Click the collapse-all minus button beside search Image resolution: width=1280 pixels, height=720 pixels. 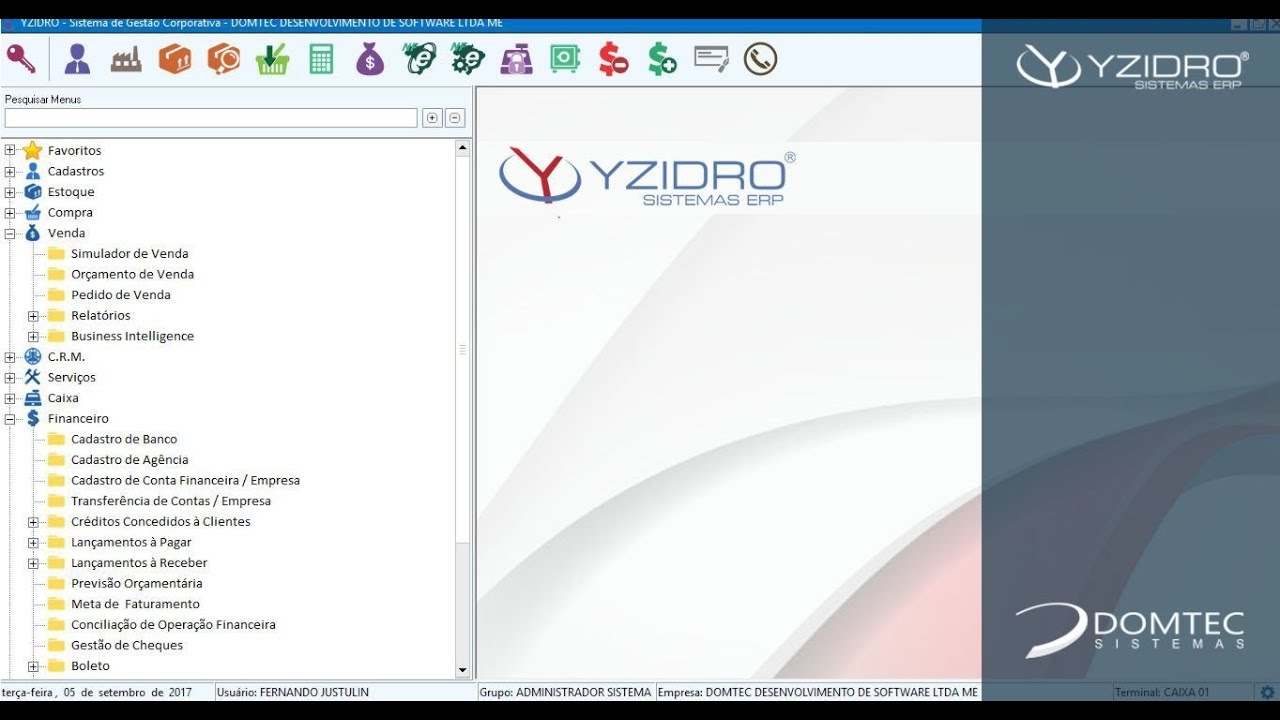coord(455,118)
